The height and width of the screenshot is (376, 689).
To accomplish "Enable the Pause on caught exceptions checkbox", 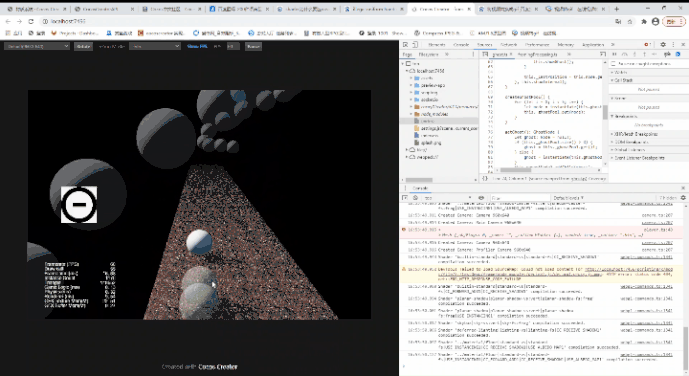I will tap(613, 64).
